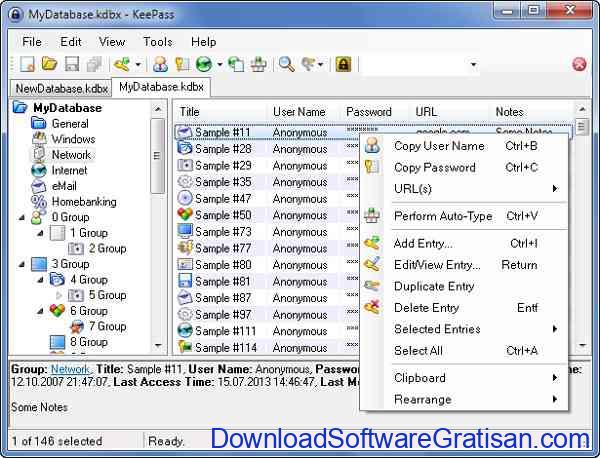Image resolution: width=600 pixels, height=458 pixels.
Task: Open the Rearrange submenu
Action: [x=465, y=399]
